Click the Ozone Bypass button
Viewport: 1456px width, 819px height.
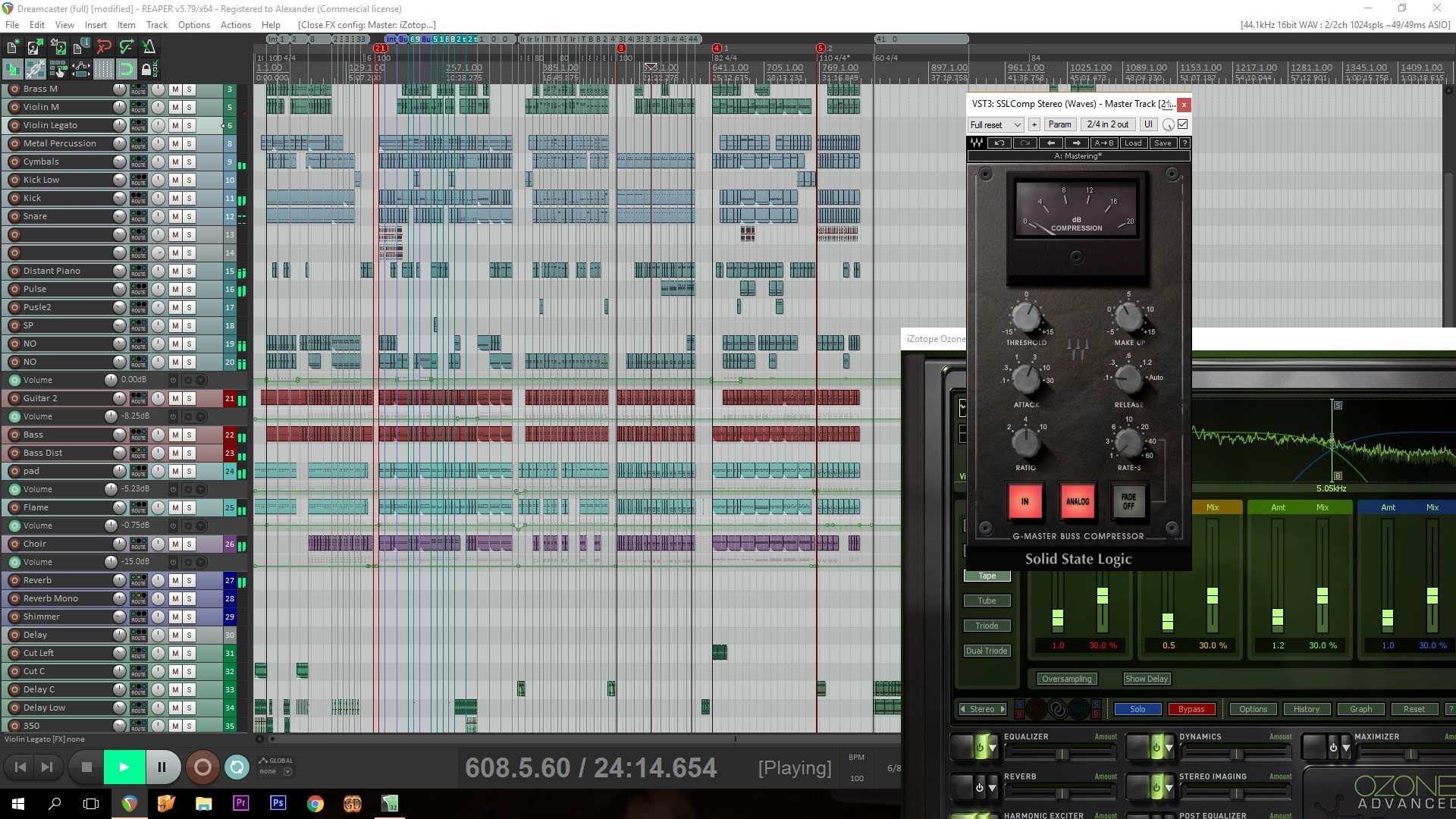tap(1191, 709)
